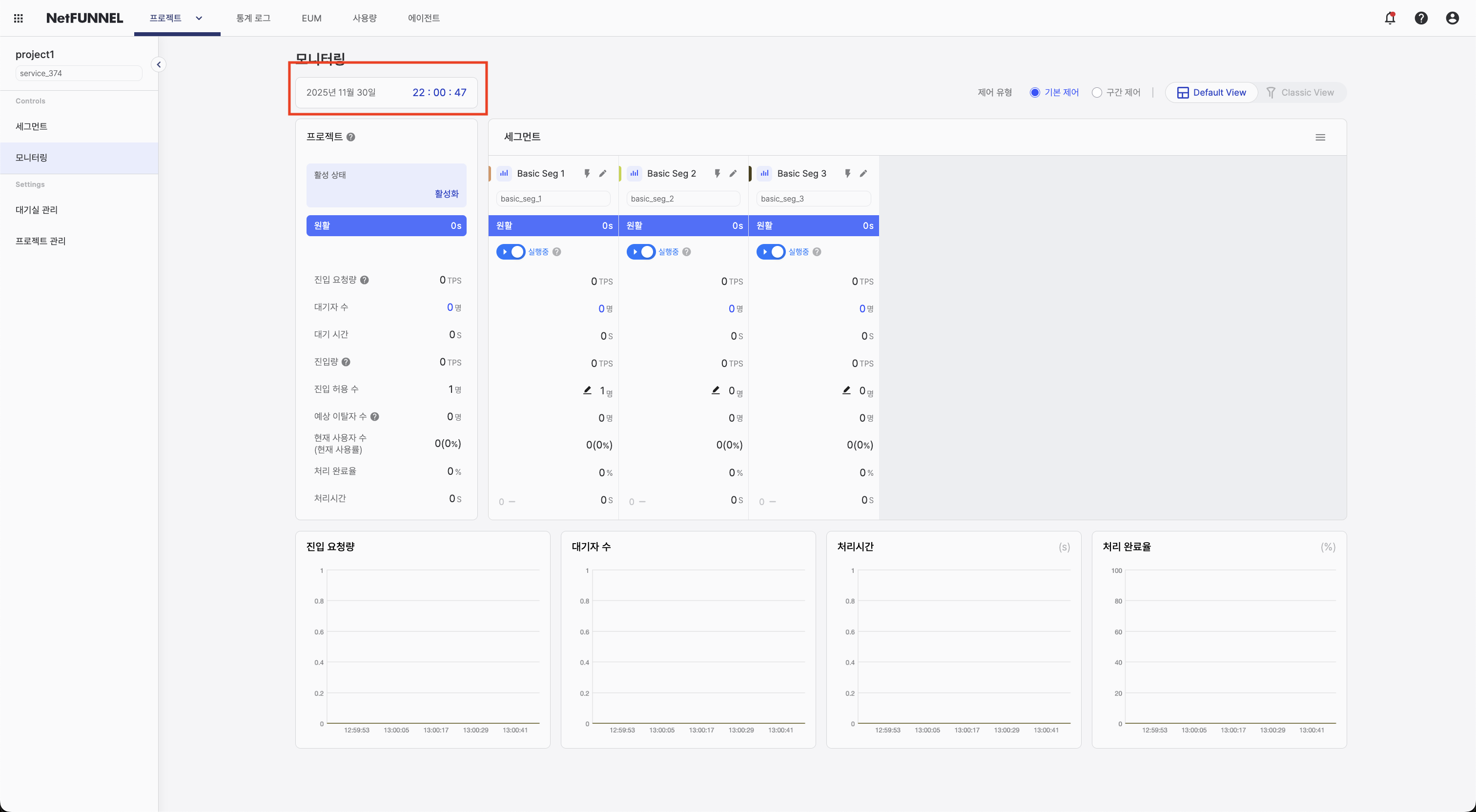Image resolution: width=1476 pixels, height=812 pixels.
Task: Go to 세그먼트 in the sidebar
Action: [32, 126]
